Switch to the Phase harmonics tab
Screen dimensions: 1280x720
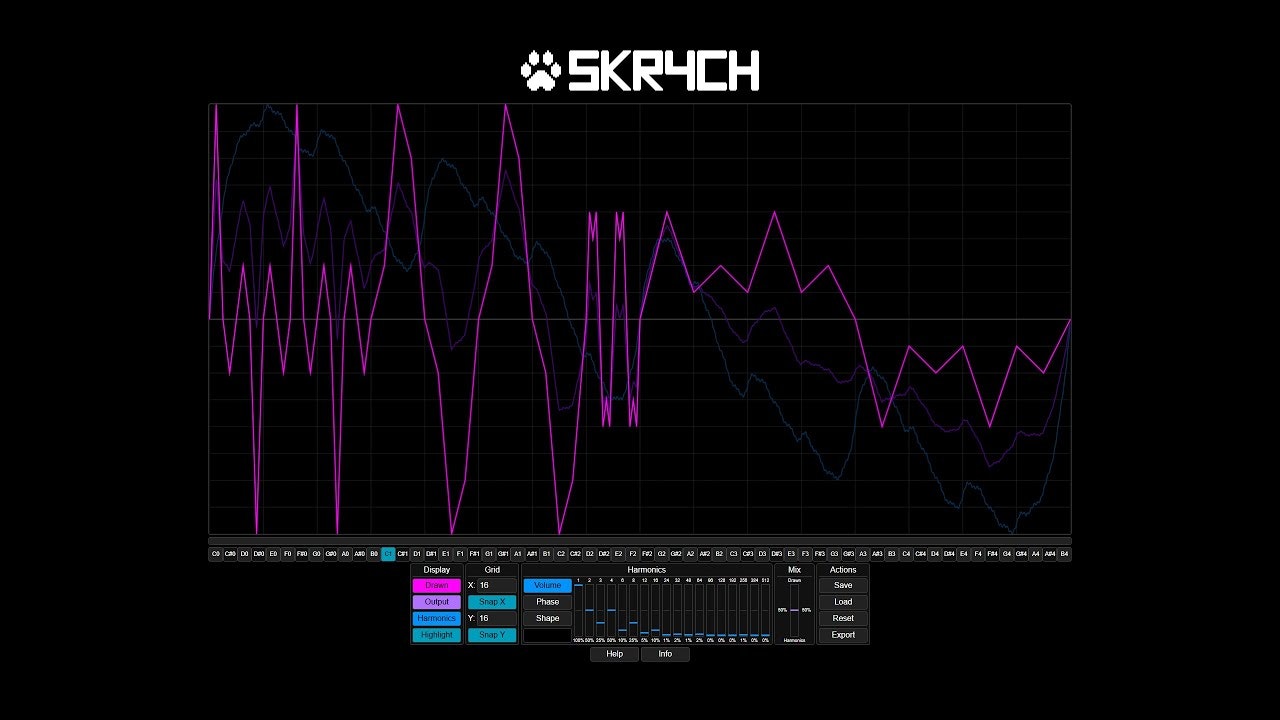546,601
